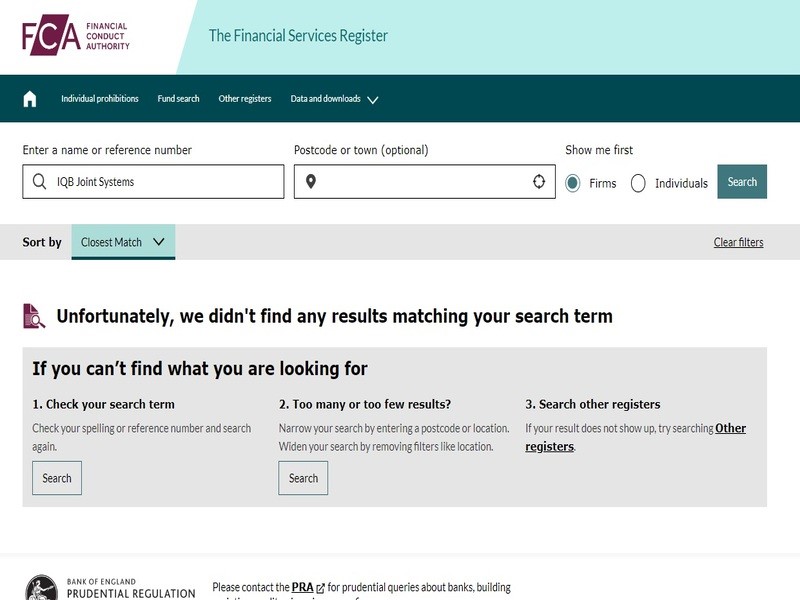
Task: Select the Firms radio button
Action: 573,183
